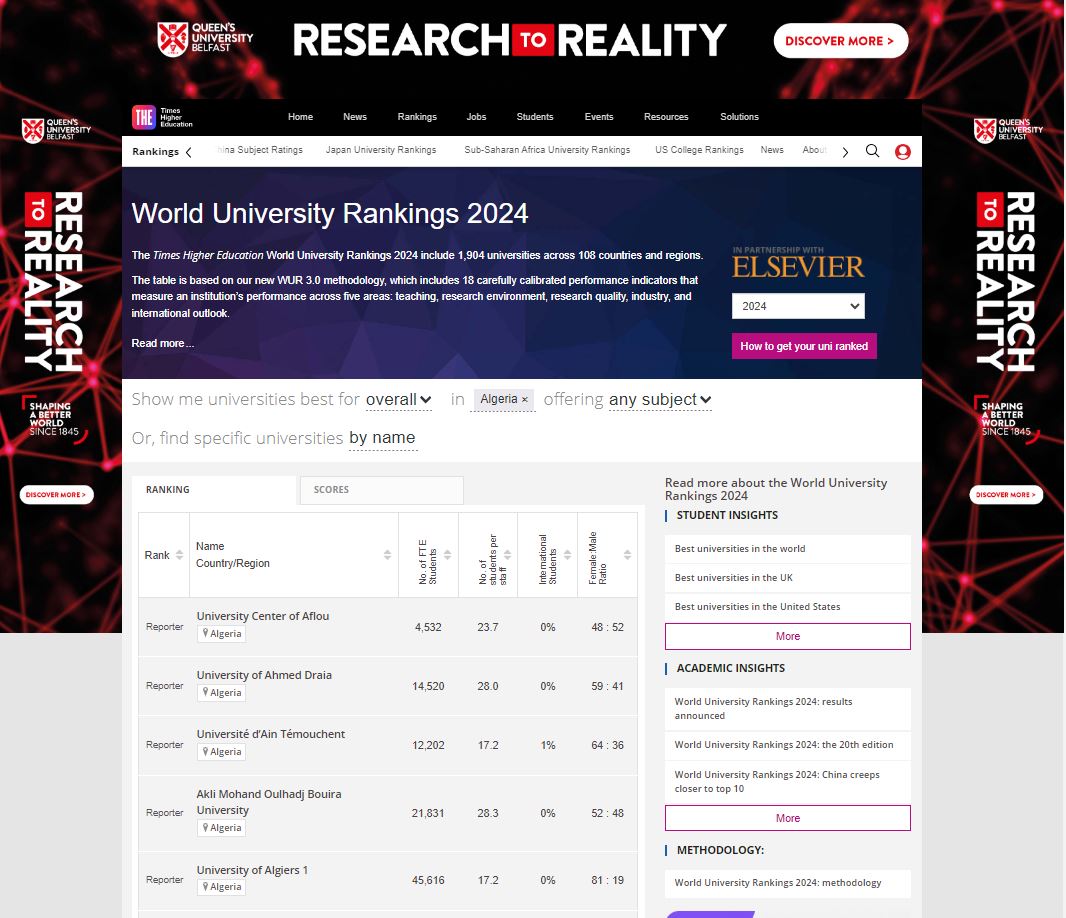The height and width of the screenshot is (918, 1066).
Task: Open the 'any subject' dropdown
Action: 660,399
